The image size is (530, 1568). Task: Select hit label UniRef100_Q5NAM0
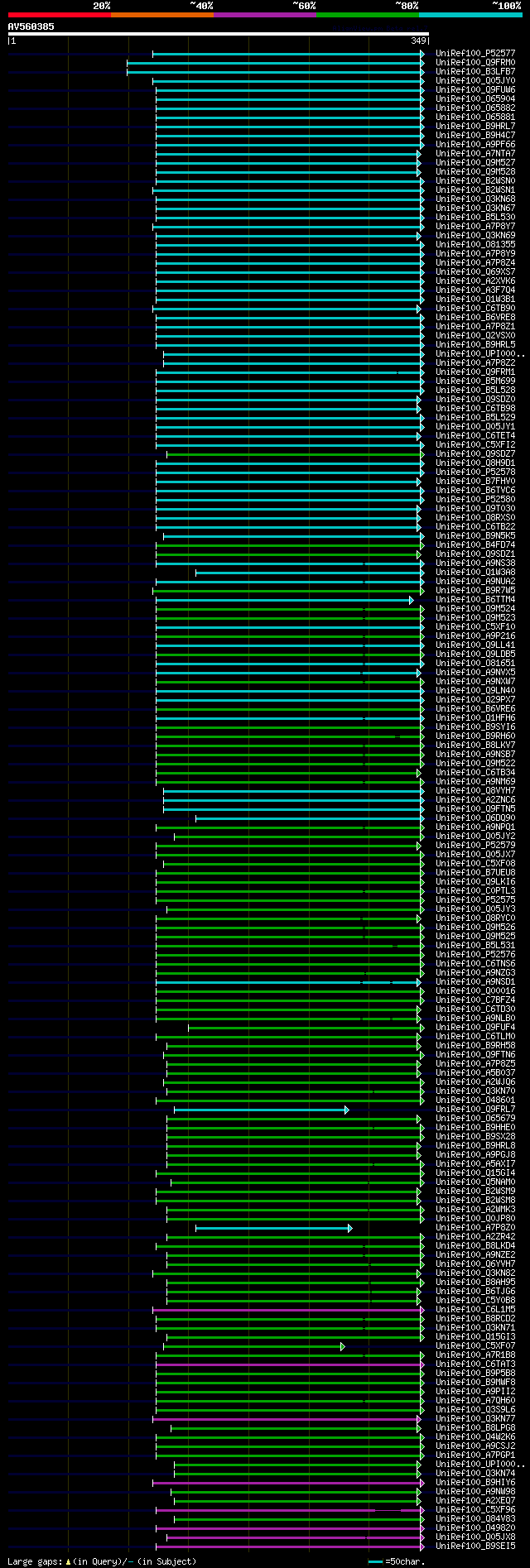475,1182
